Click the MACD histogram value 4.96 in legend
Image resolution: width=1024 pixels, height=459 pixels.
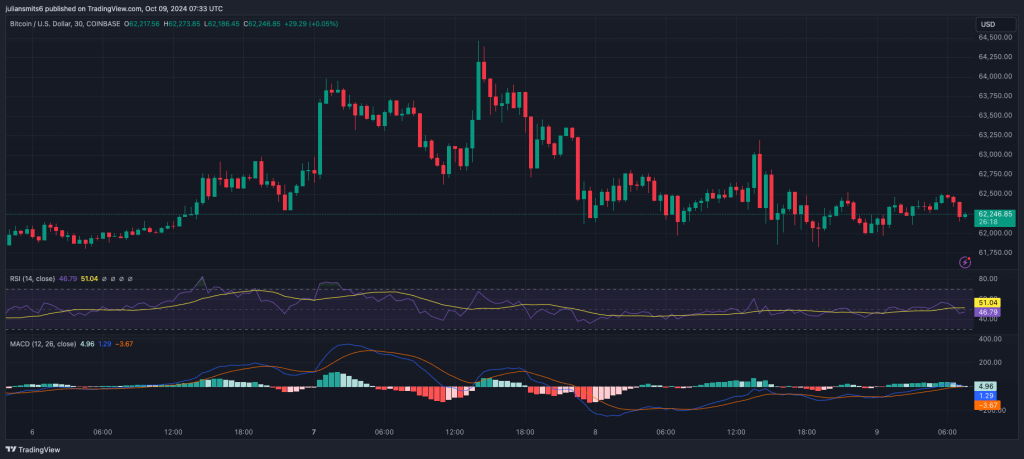pyautogui.click(x=87, y=343)
